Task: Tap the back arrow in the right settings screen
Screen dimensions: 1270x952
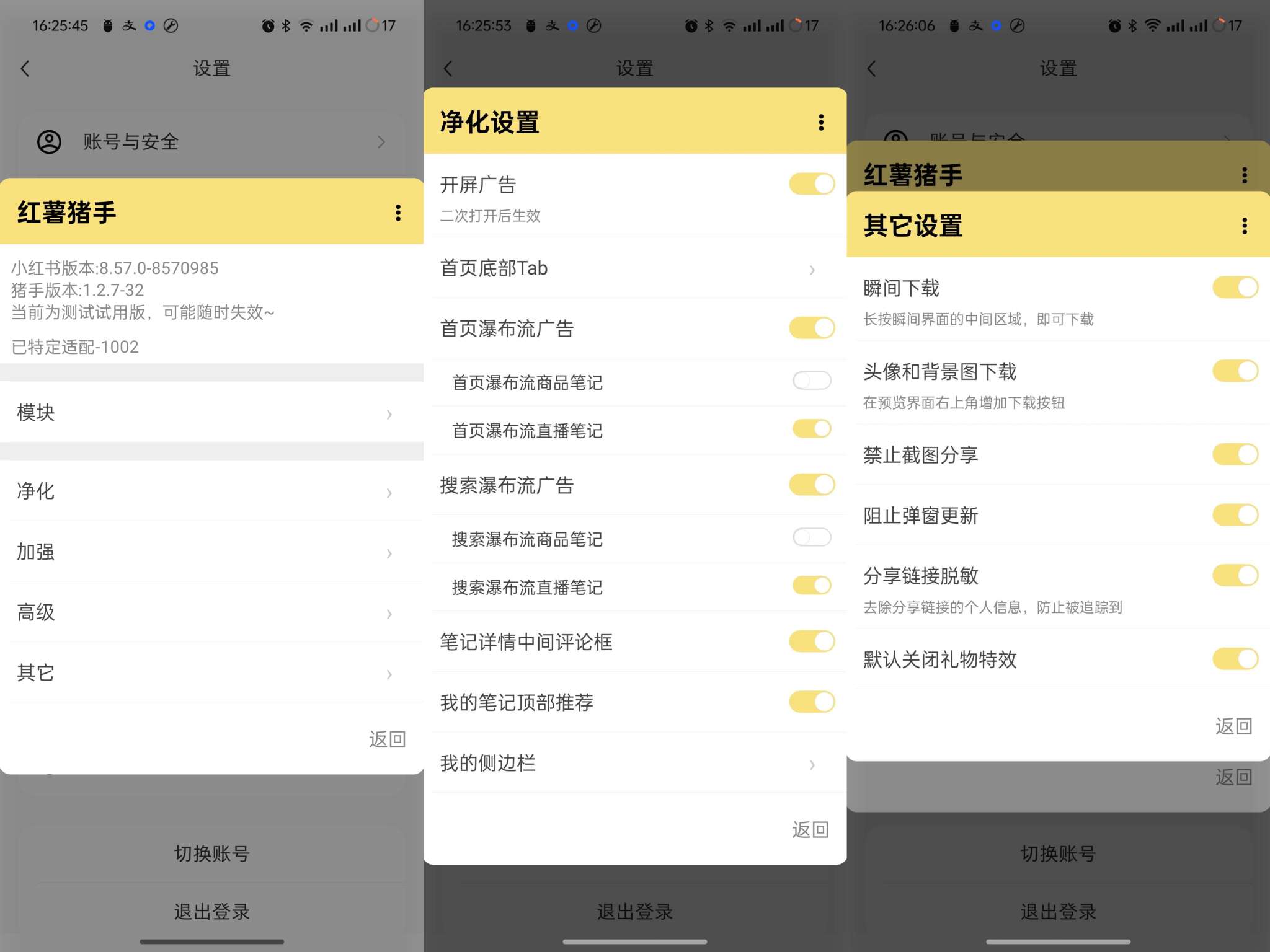Action: coord(871,69)
